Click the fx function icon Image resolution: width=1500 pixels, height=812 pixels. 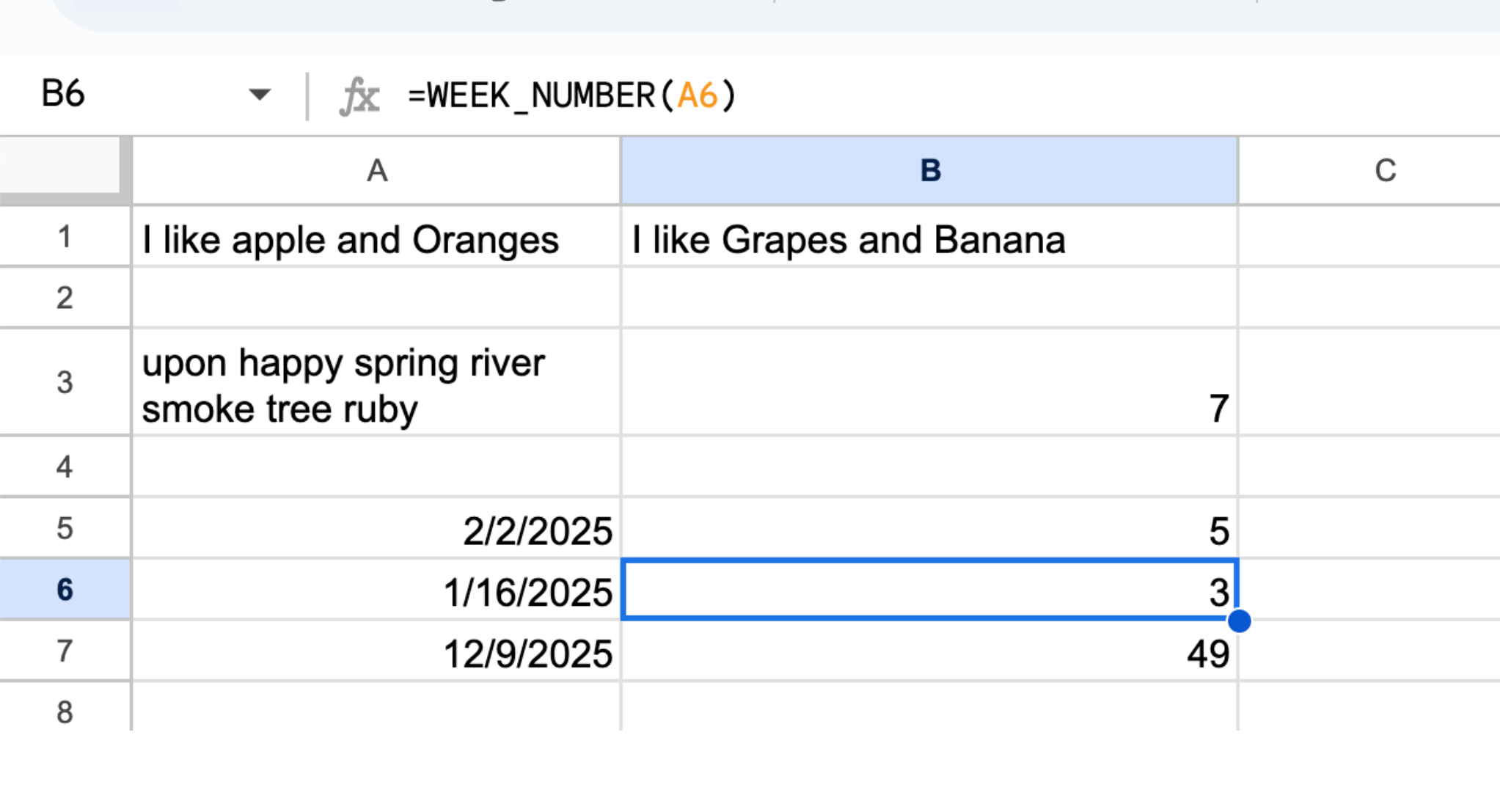point(359,96)
